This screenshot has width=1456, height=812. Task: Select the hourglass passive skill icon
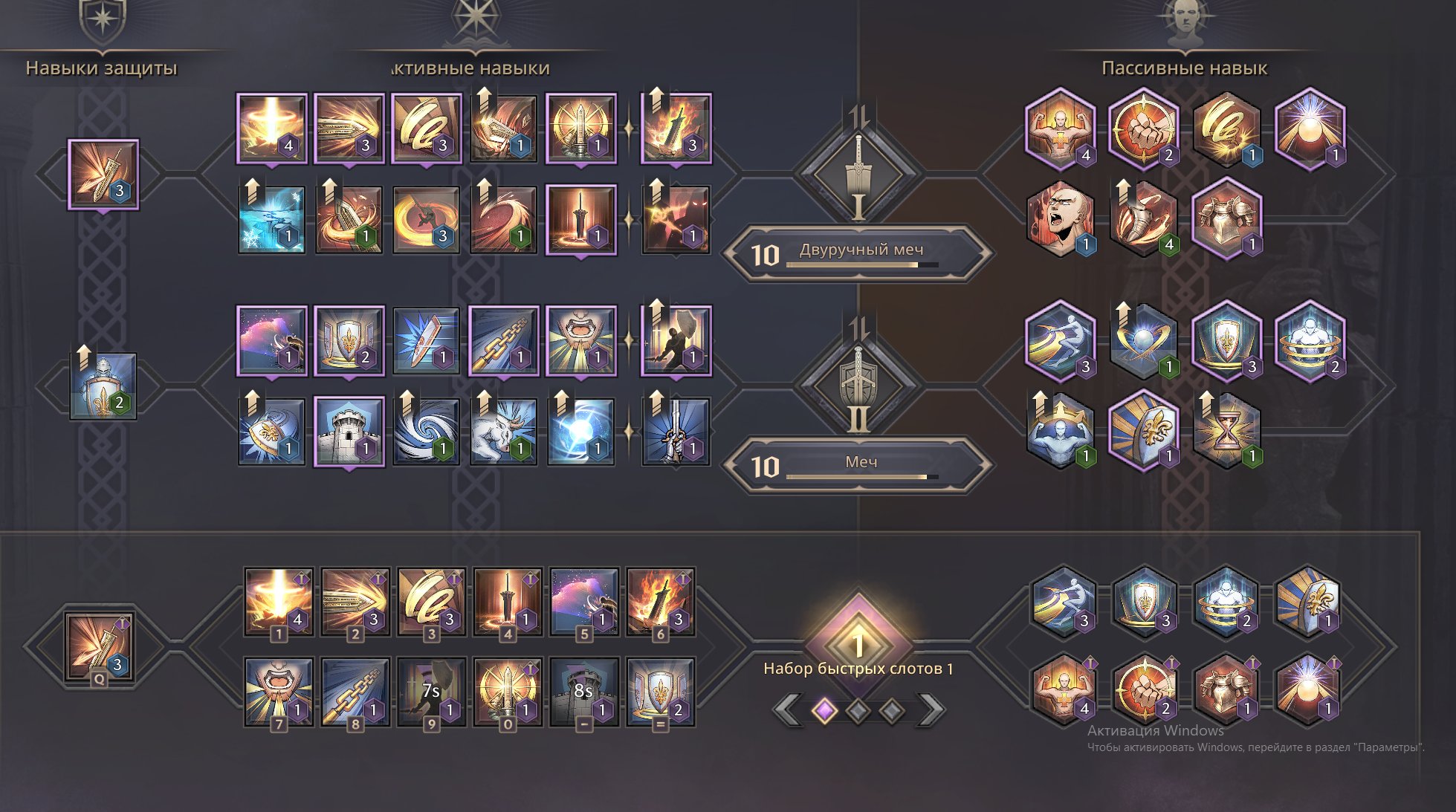point(1226,429)
